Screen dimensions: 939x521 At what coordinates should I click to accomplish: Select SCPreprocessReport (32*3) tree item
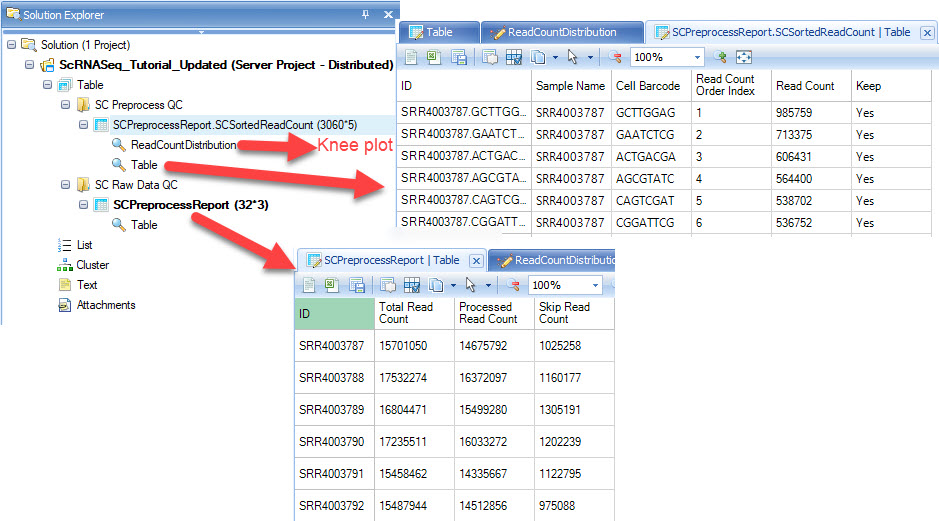point(190,205)
